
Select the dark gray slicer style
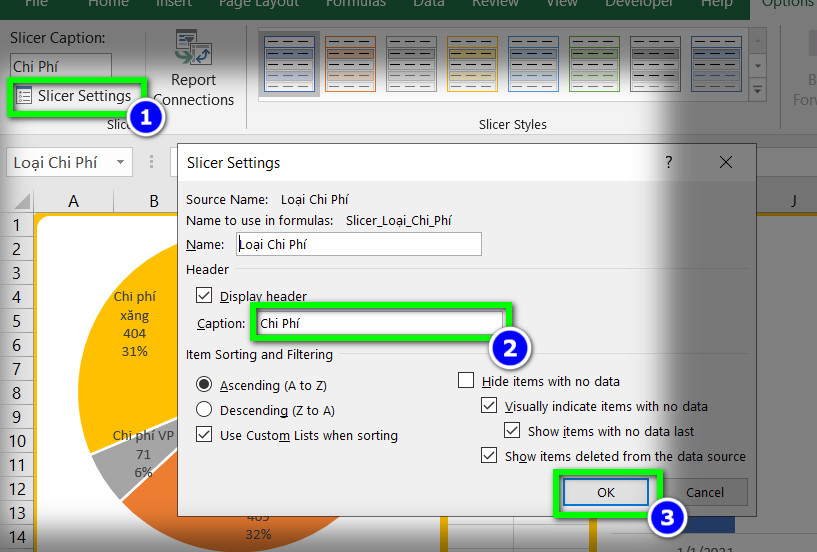click(x=655, y=64)
